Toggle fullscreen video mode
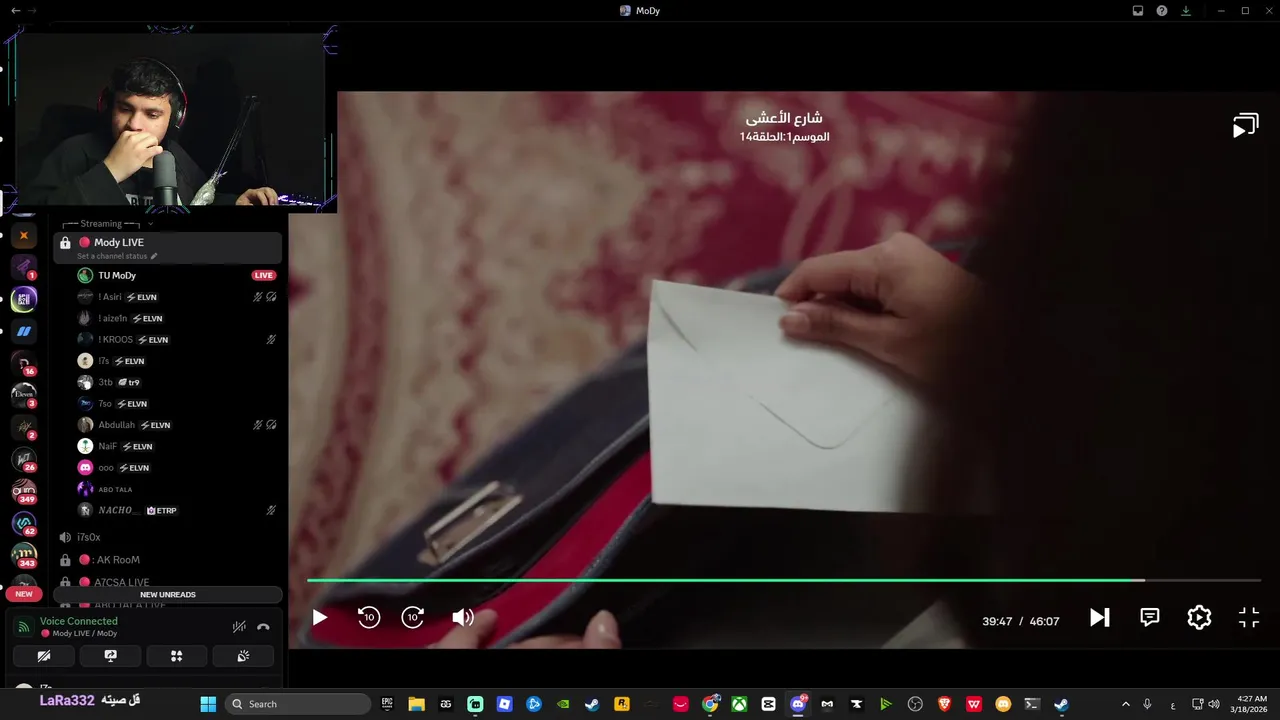 1249,618
